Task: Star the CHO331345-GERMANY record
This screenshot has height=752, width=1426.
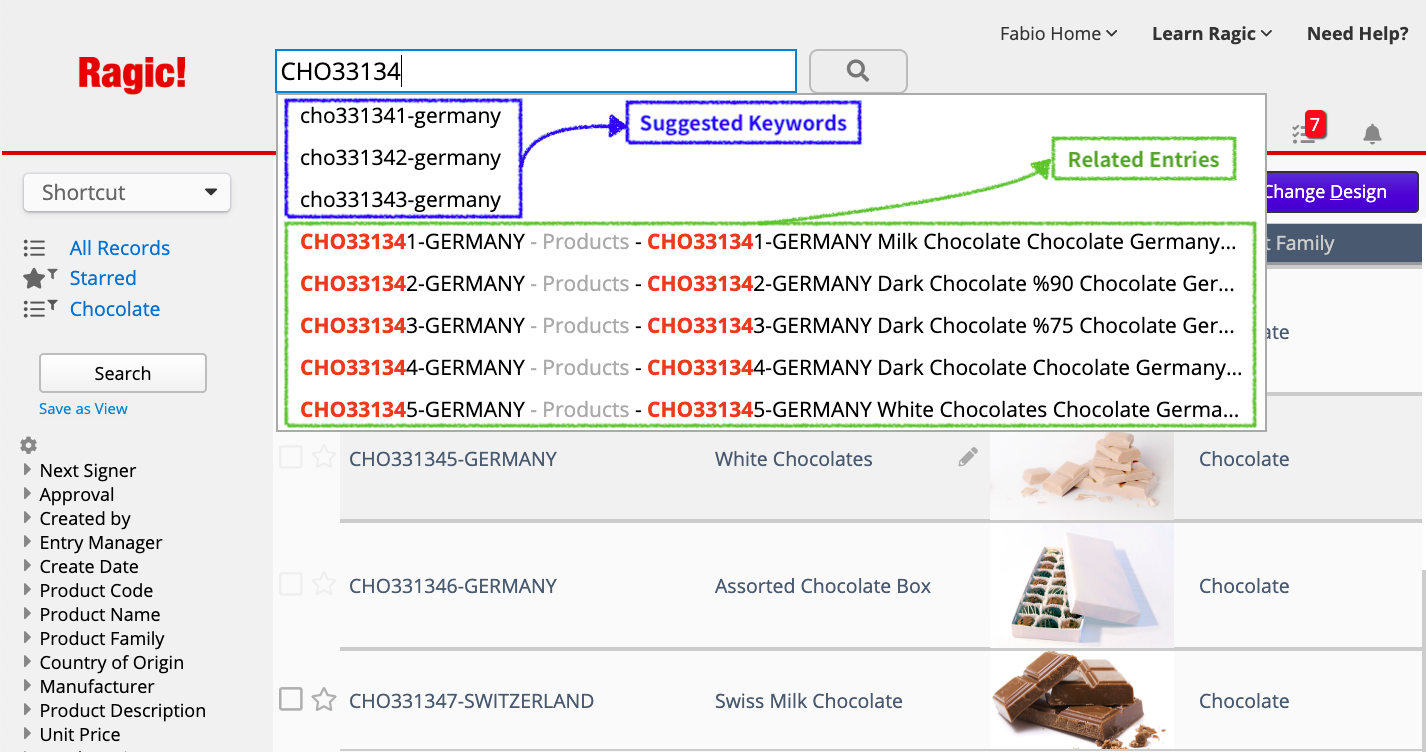Action: coord(323,458)
